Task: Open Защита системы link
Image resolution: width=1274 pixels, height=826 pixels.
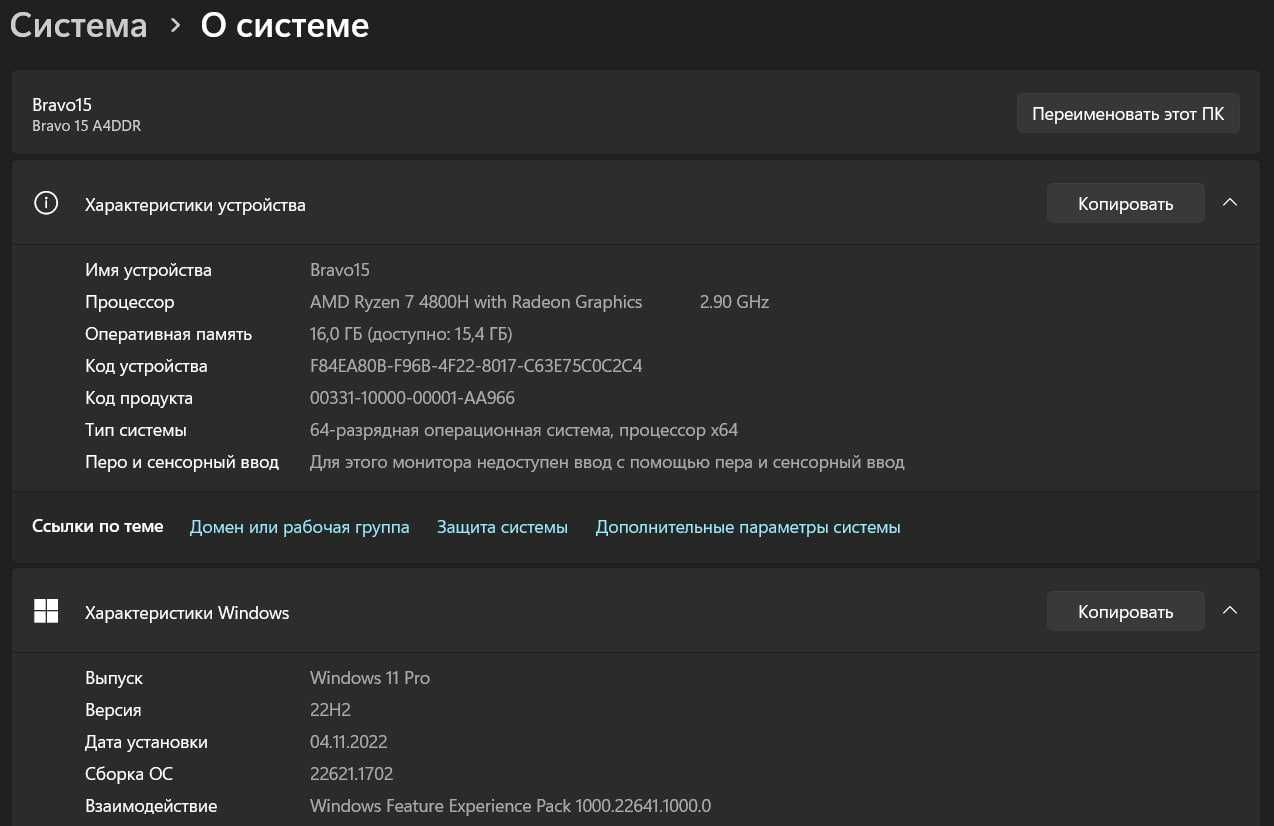Action: pos(502,527)
